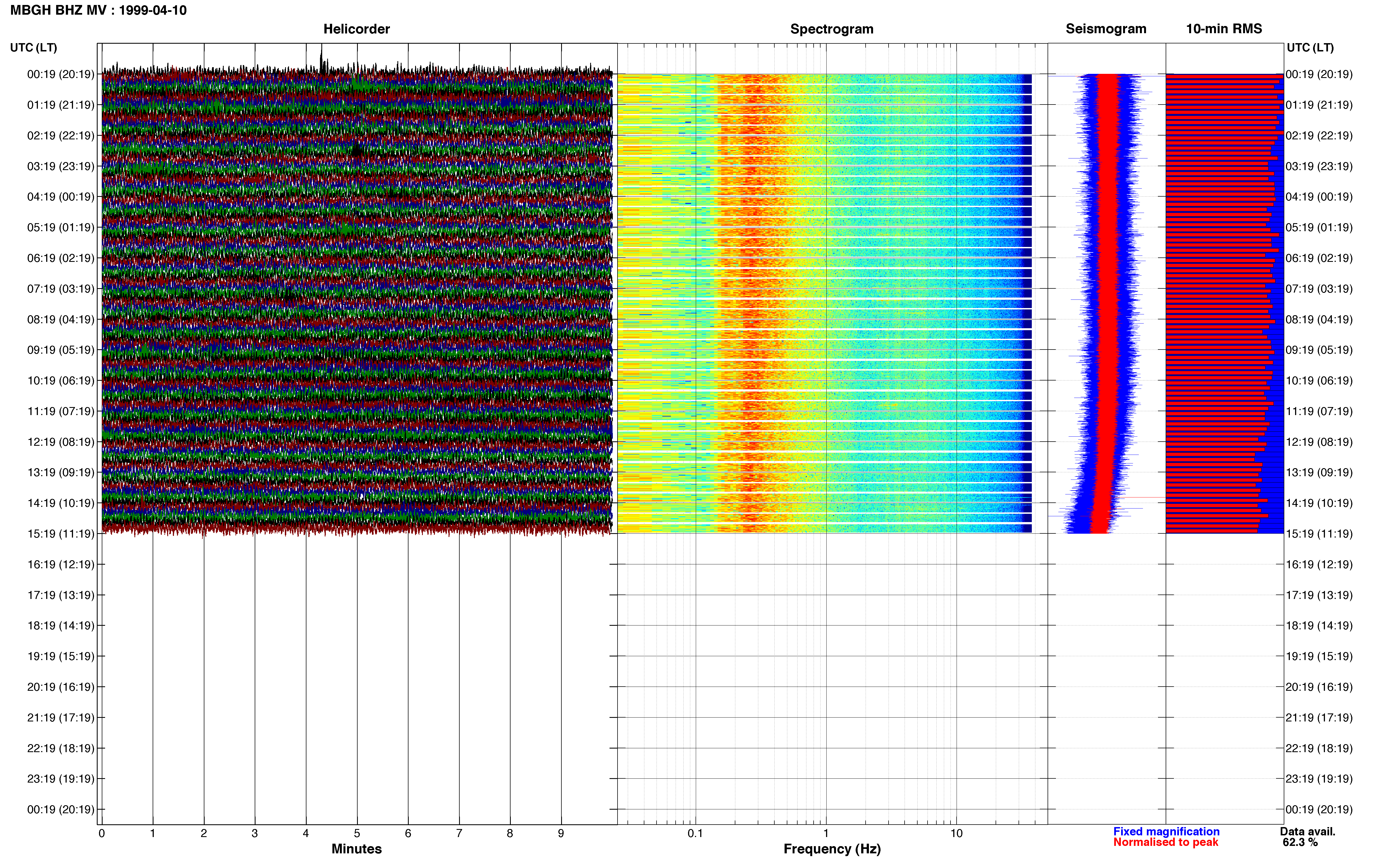Click the left axis label '09:19 (05:19)'
This screenshot has width=1388, height=868.
(61, 350)
